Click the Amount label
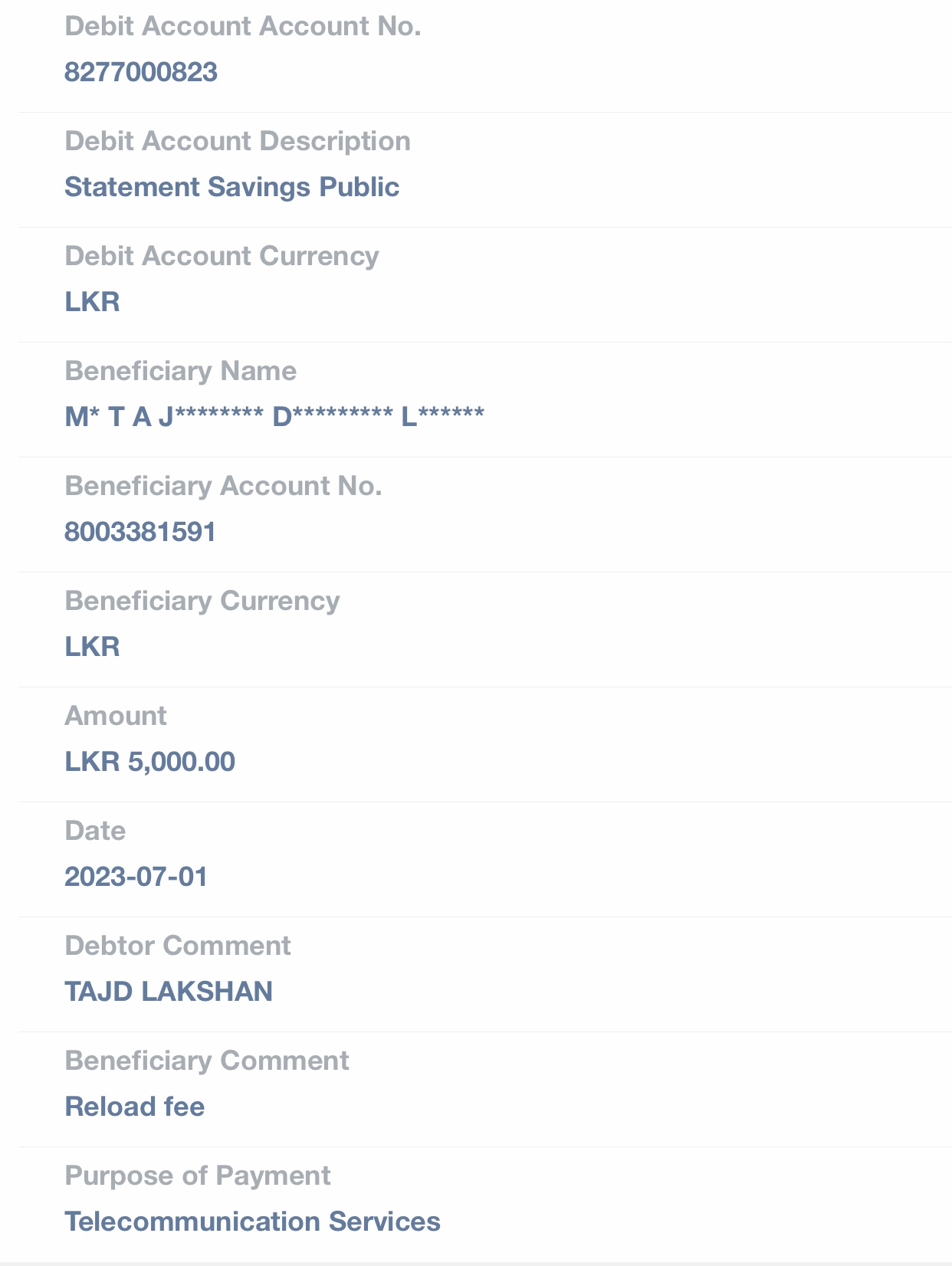Image resolution: width=952 pixels, height=1266 pixels. (116, 716)
